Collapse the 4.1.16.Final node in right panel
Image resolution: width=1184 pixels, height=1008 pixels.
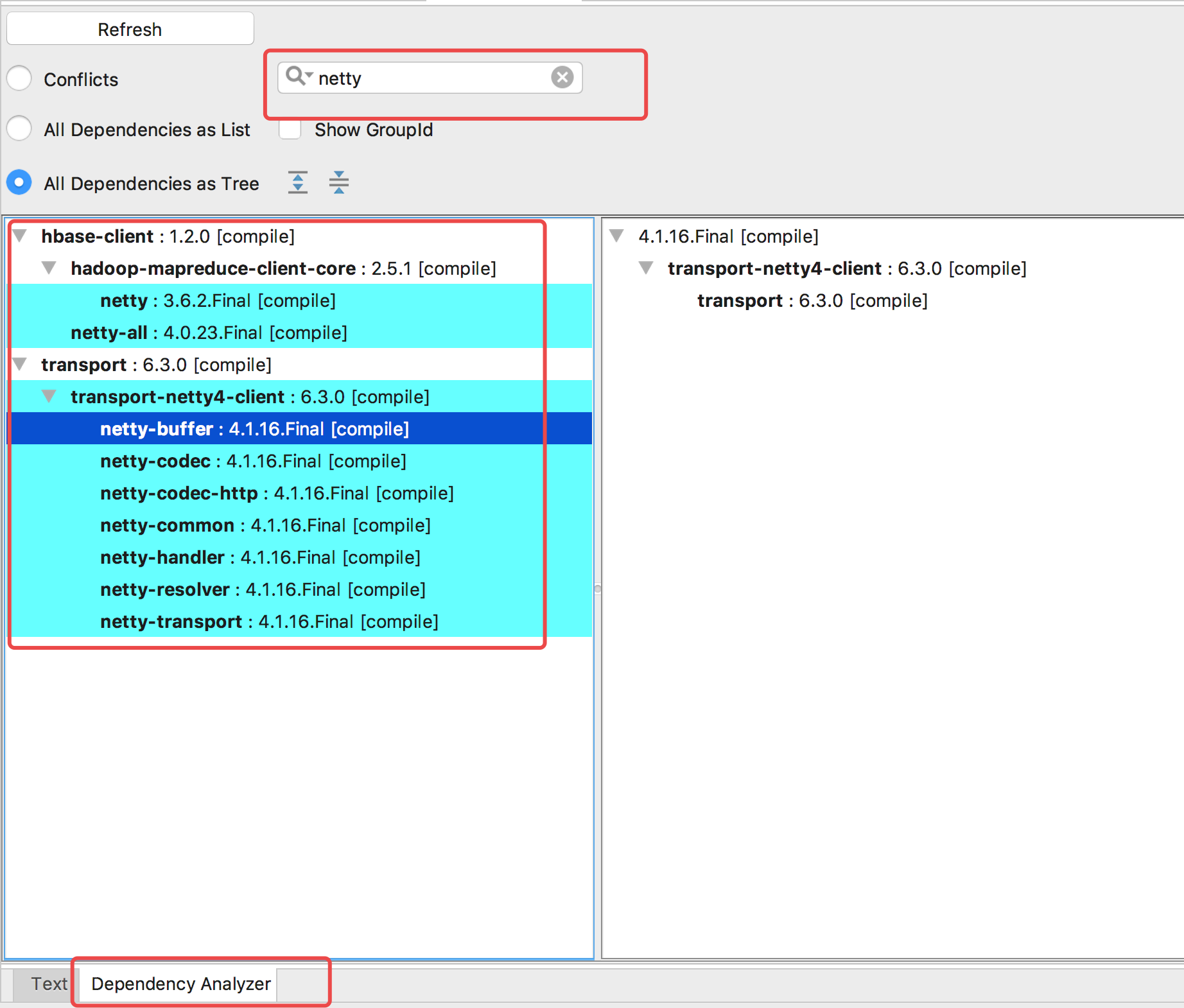point(616,236)
